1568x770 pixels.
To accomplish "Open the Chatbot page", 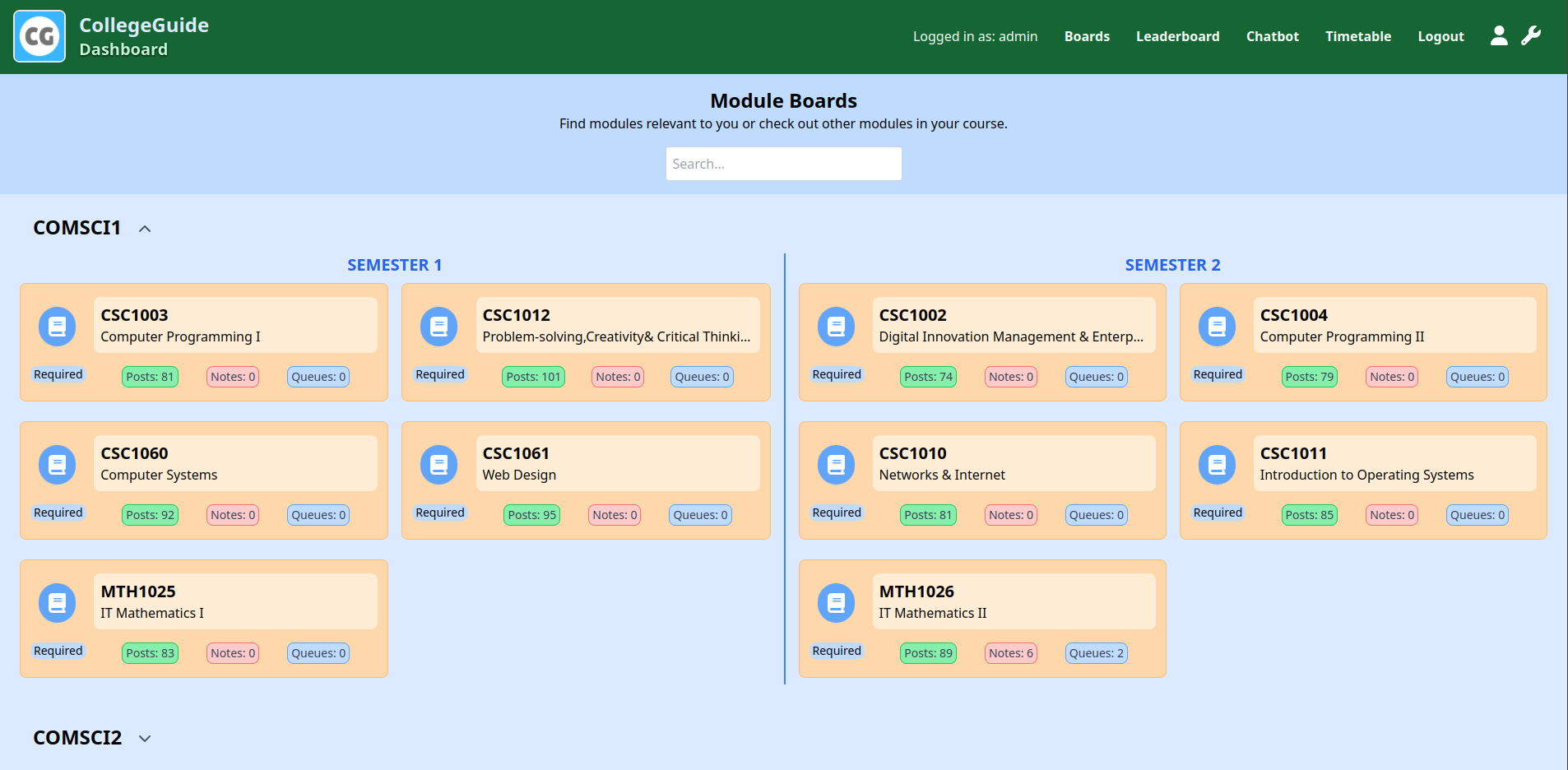I will (x=1272, y=36).
